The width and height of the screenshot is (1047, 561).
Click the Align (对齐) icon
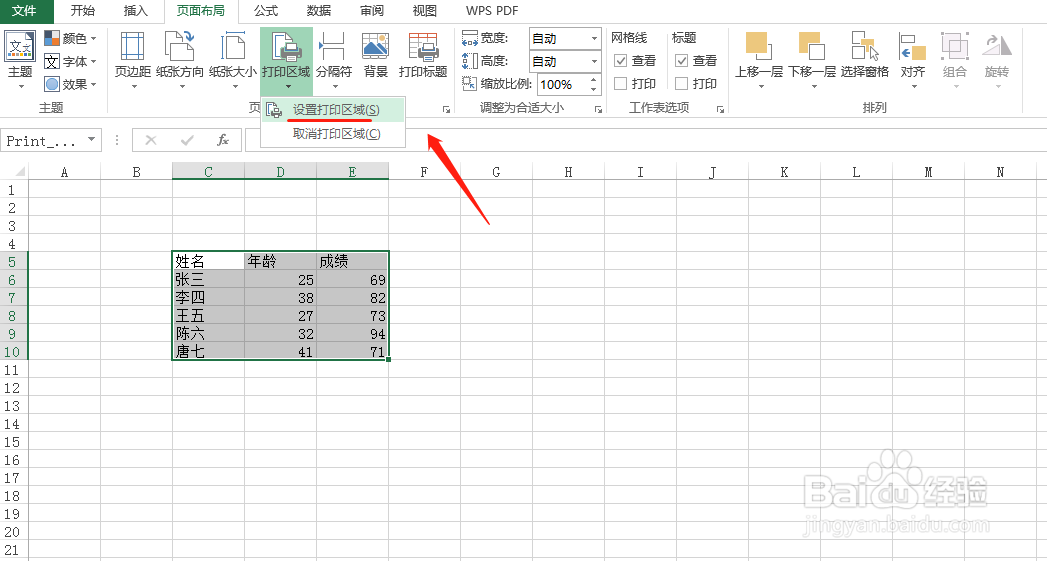pyautogui.click(x=912, y=47)
